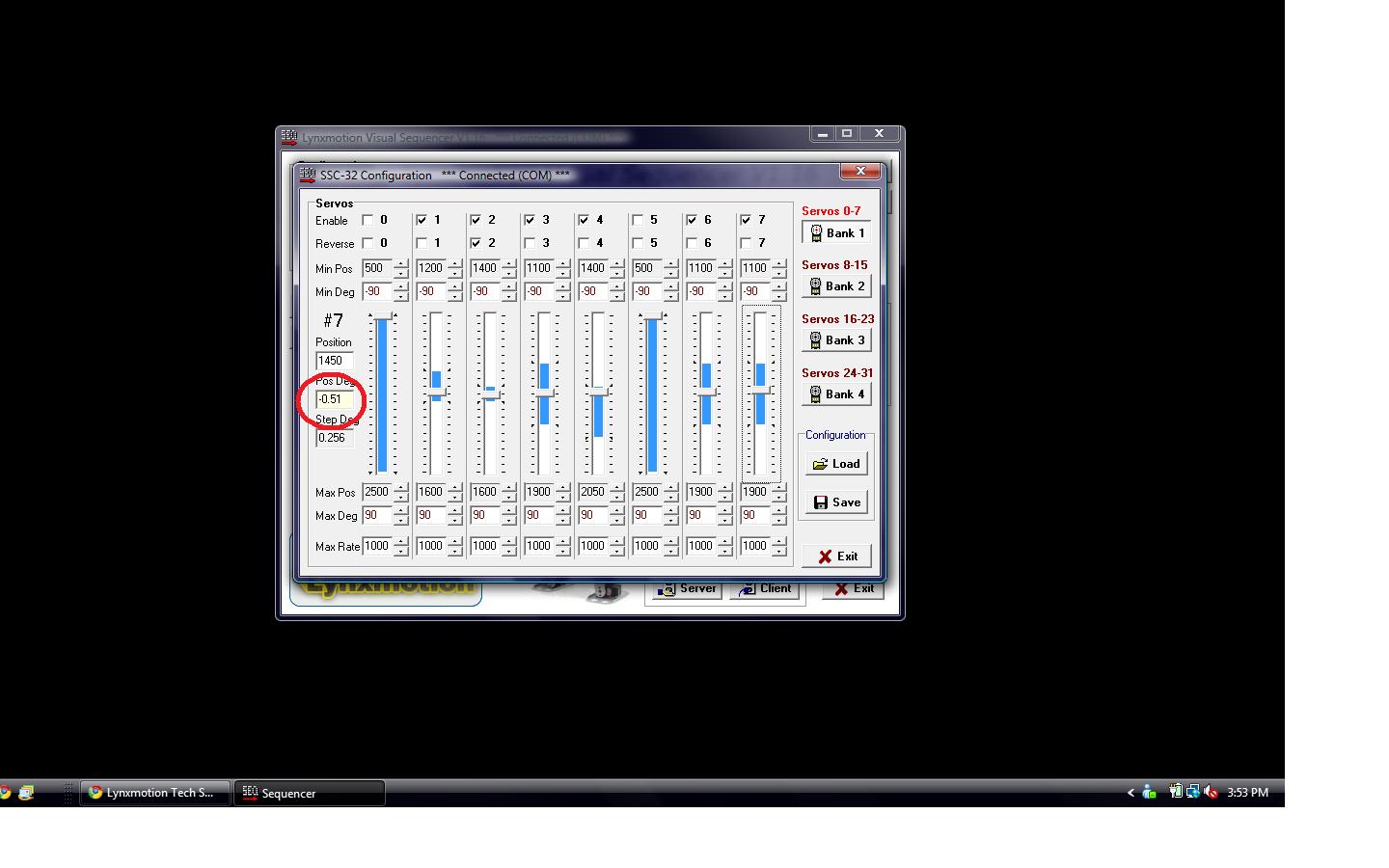Click servo 6 position slider thumb
The image size is (1389, 868).
pyautogui.click(x=707, y=392)
